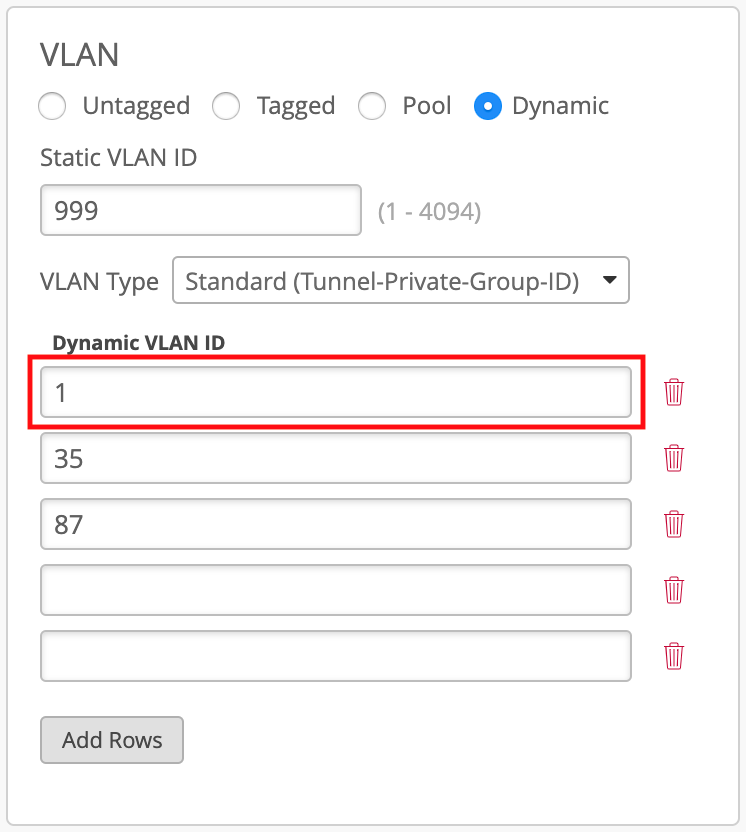The height and width of the screenshot is (832, 746).
Task: Focus the Static VLAN ID field
Action: point(200,210)
